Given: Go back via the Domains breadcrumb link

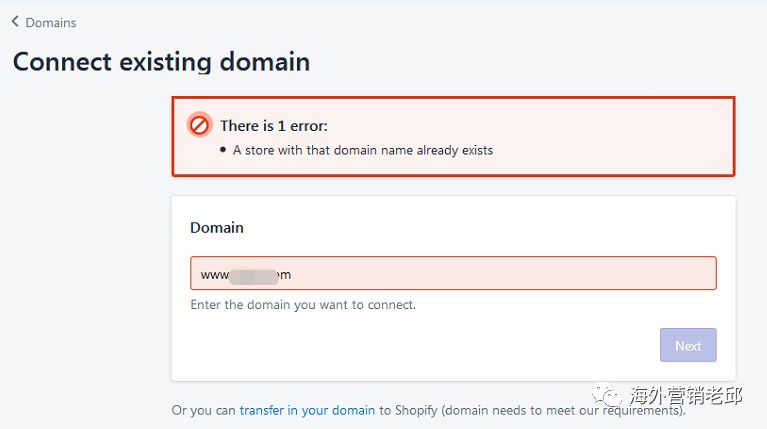Looking at the screenshot, I should coord(50,22).
